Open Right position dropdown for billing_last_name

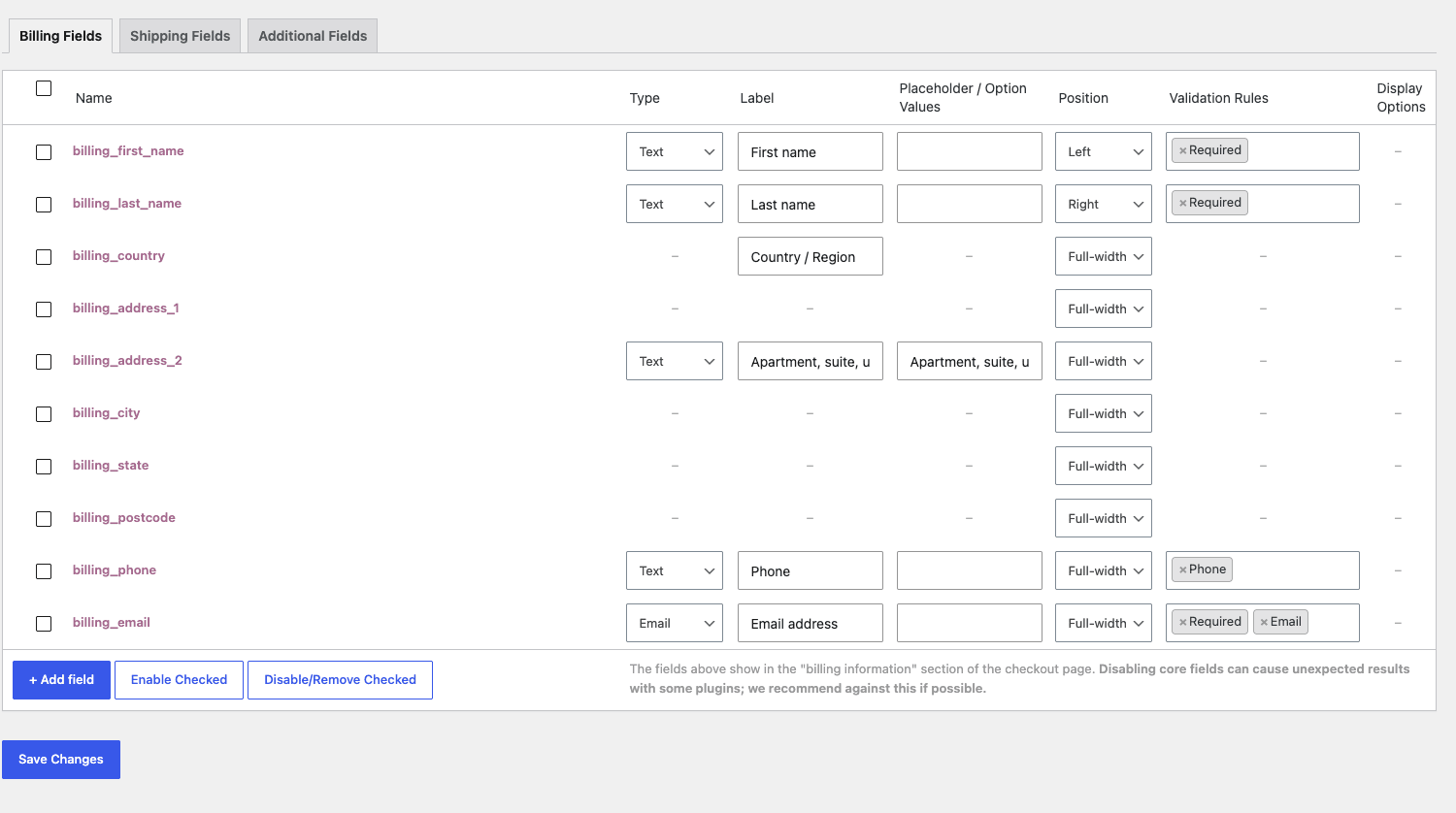(1104, 204)
